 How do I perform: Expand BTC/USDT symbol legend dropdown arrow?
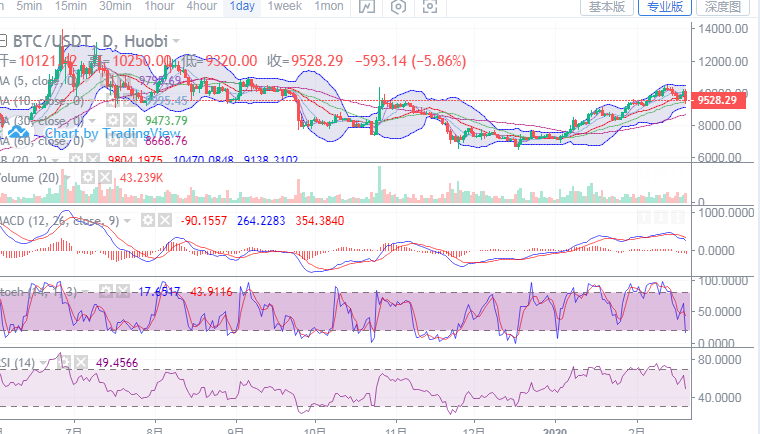176,42
